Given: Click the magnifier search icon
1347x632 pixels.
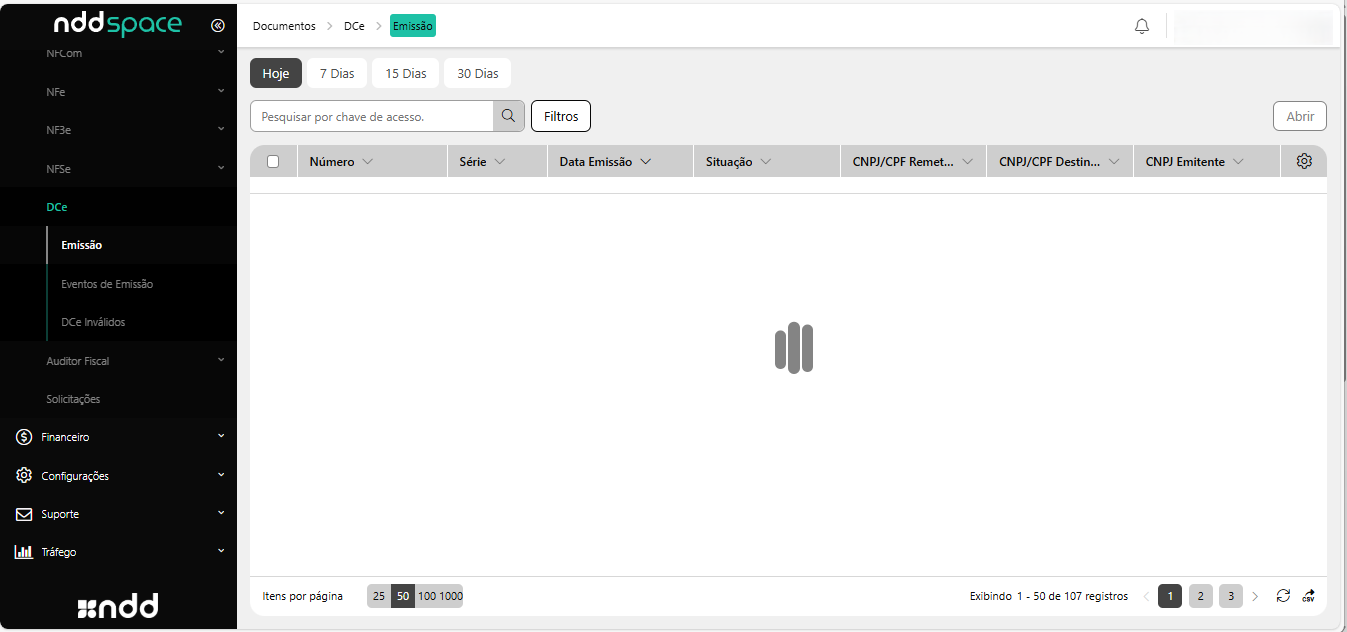Looking at the screenshot, I should point(509,116).
